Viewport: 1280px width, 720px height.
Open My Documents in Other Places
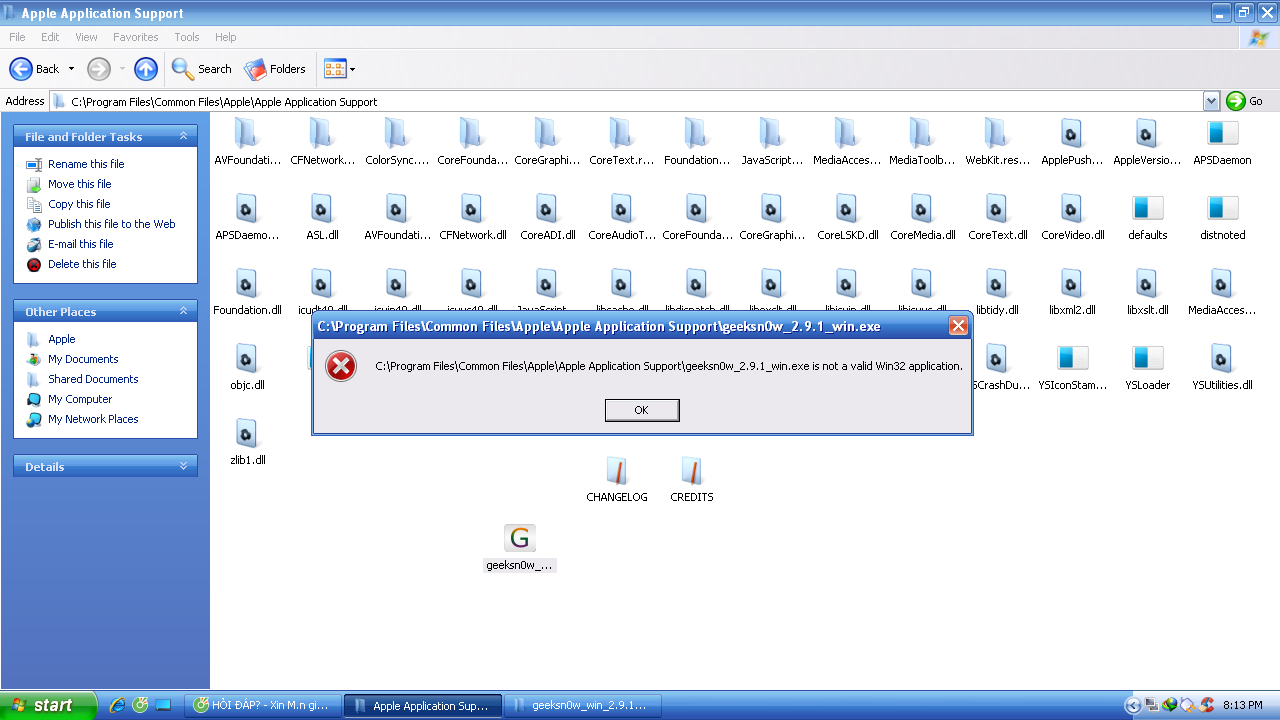[83, 359]
